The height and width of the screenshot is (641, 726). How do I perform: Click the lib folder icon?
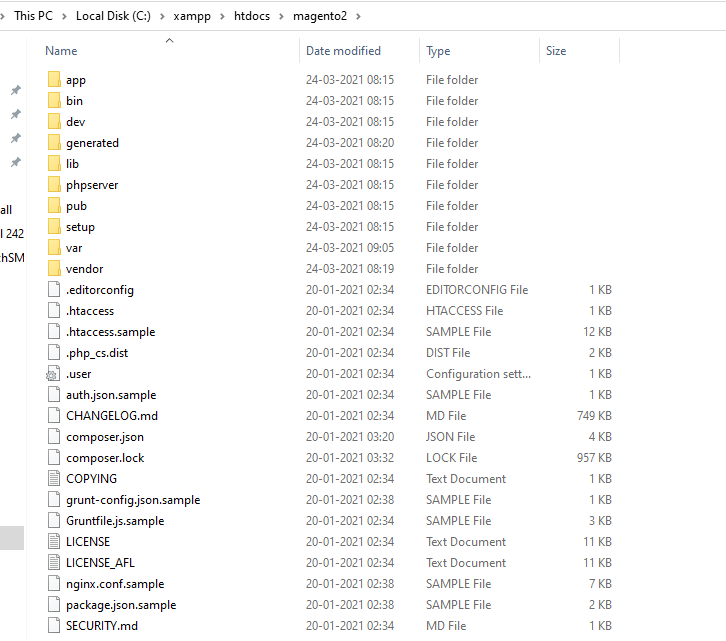[54, 163]
